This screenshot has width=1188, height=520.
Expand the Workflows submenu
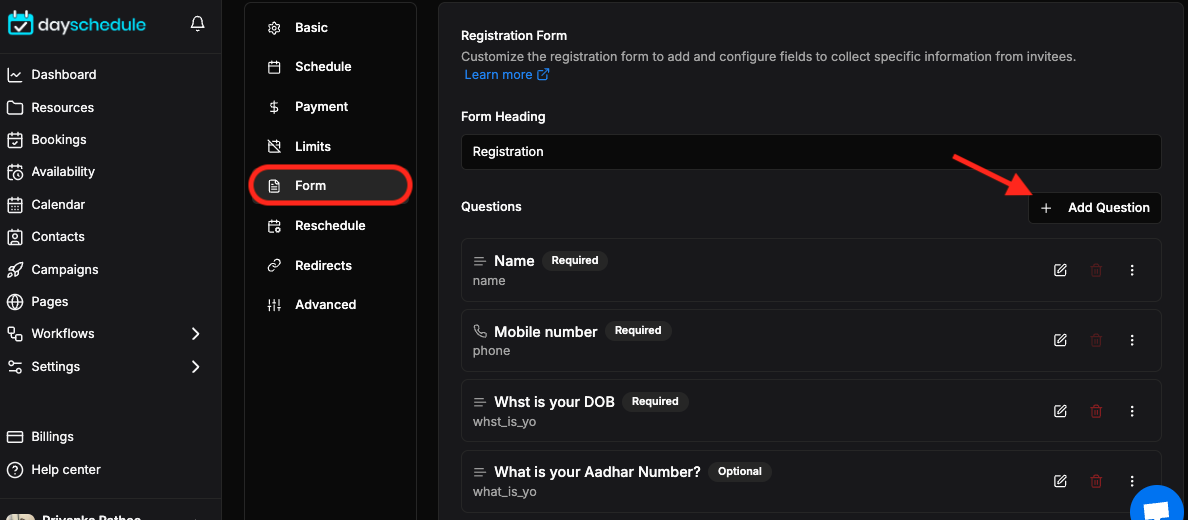coord(195,334)
